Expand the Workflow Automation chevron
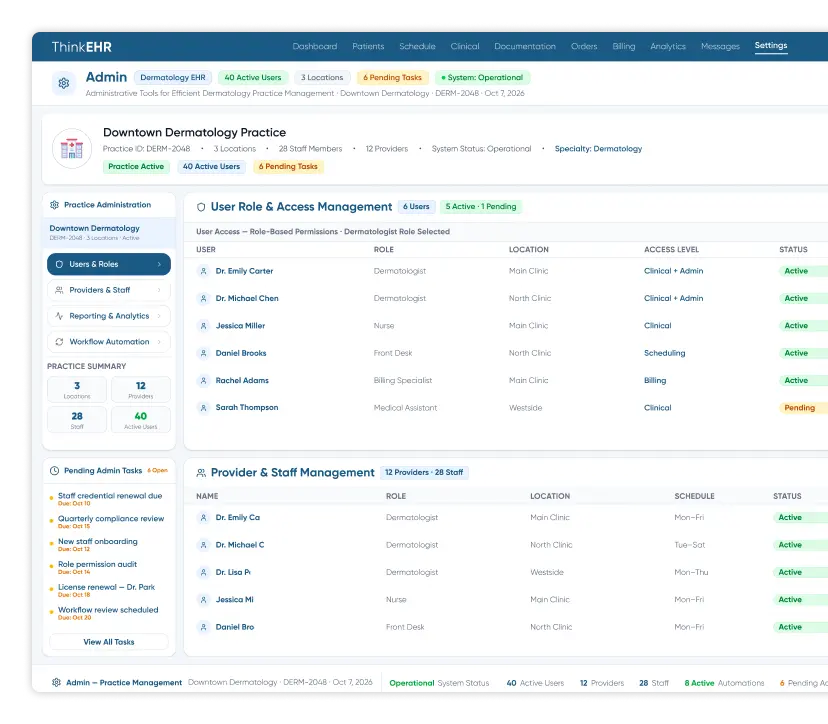The width and height of the screenshot is (828, 724). pos(159,342)
